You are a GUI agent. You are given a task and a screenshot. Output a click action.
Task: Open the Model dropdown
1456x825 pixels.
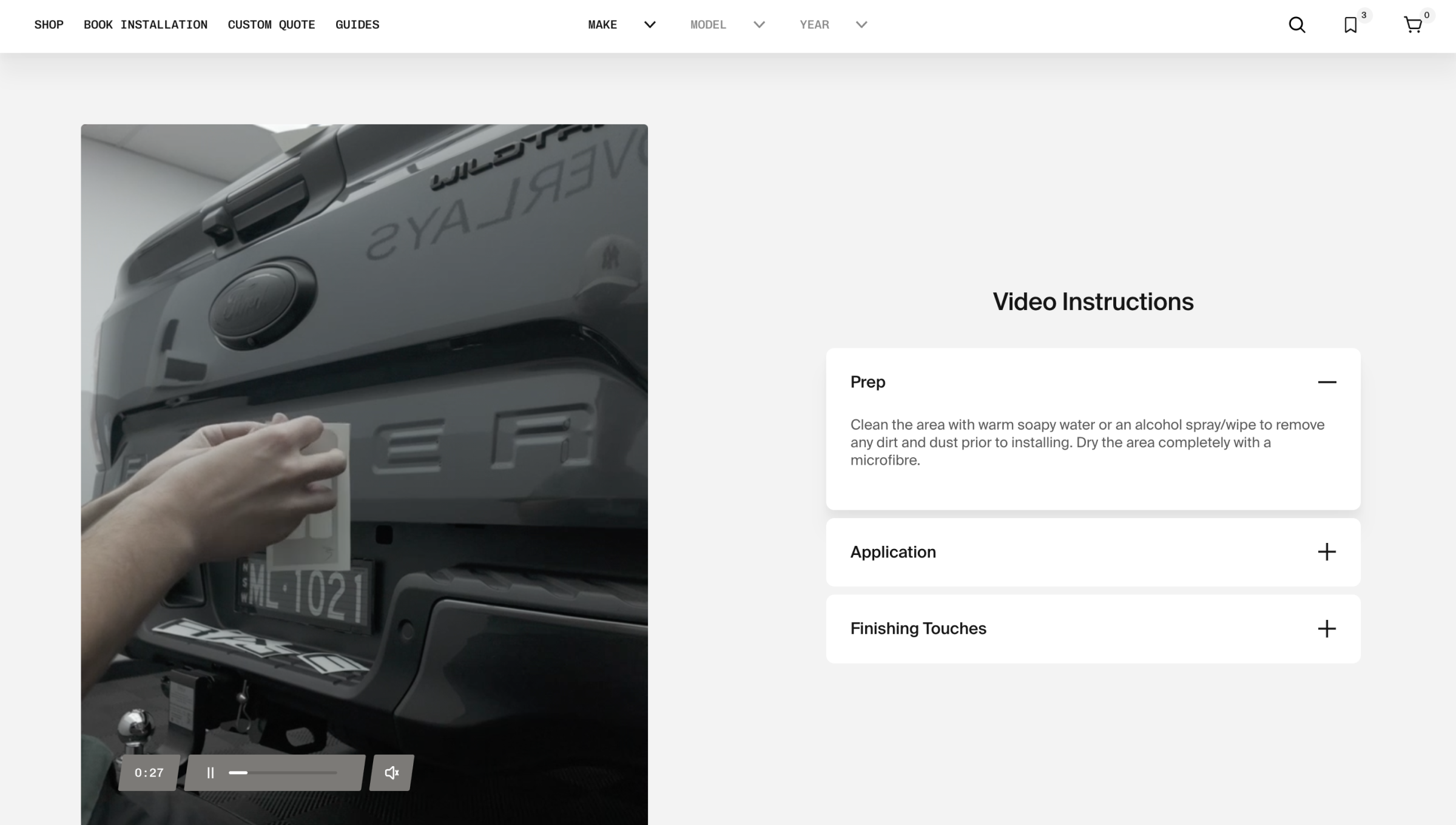point(727,25)
